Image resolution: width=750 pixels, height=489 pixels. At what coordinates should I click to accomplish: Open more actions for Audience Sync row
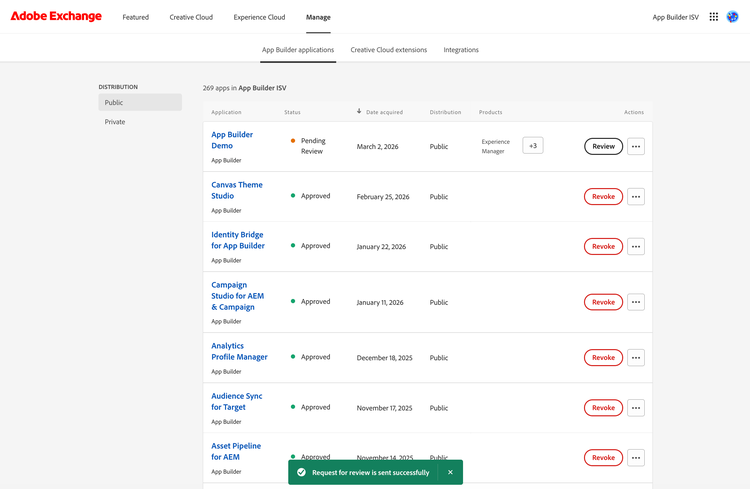tap(636, 408)
